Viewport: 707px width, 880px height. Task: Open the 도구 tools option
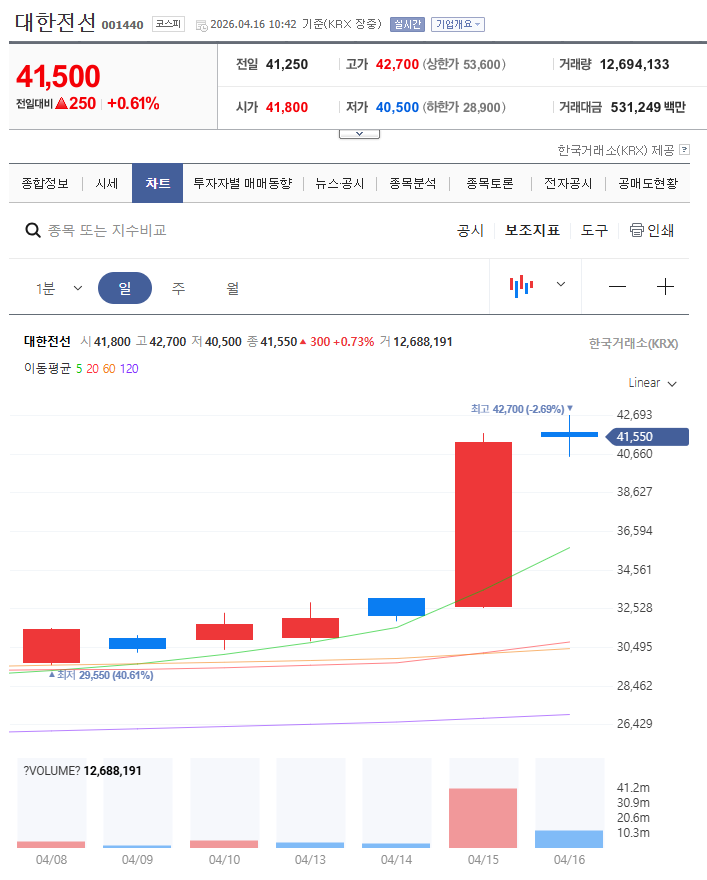click(x=594, y=230)
